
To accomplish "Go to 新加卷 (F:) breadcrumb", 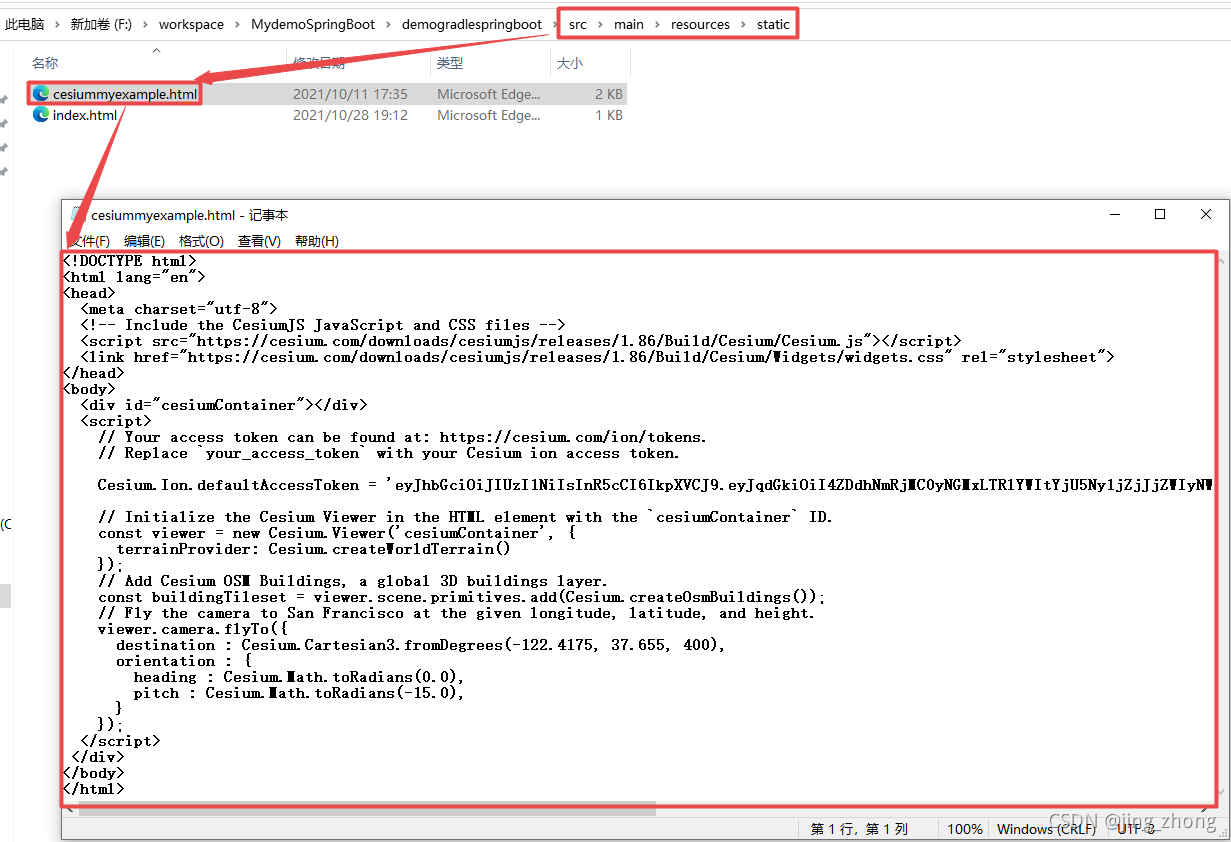I will point(101,24).
